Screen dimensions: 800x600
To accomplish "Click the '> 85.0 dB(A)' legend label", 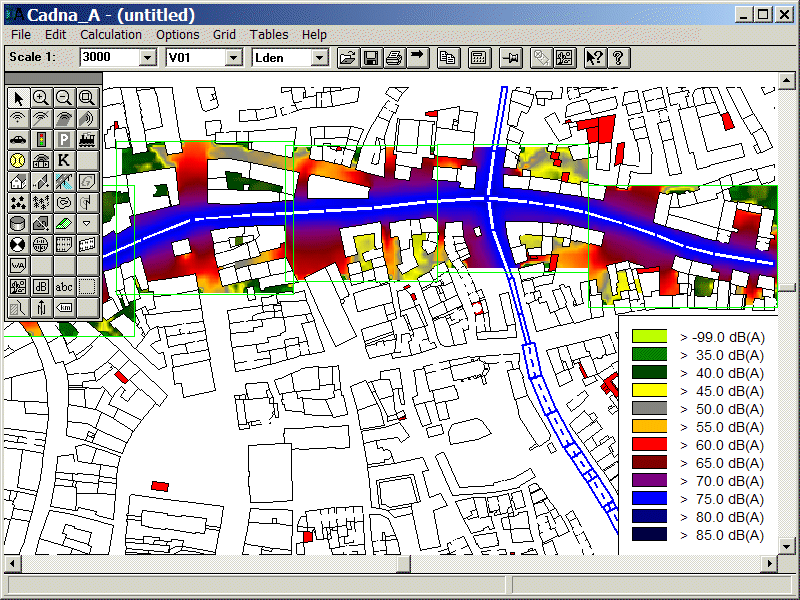I will pos(722,535).
